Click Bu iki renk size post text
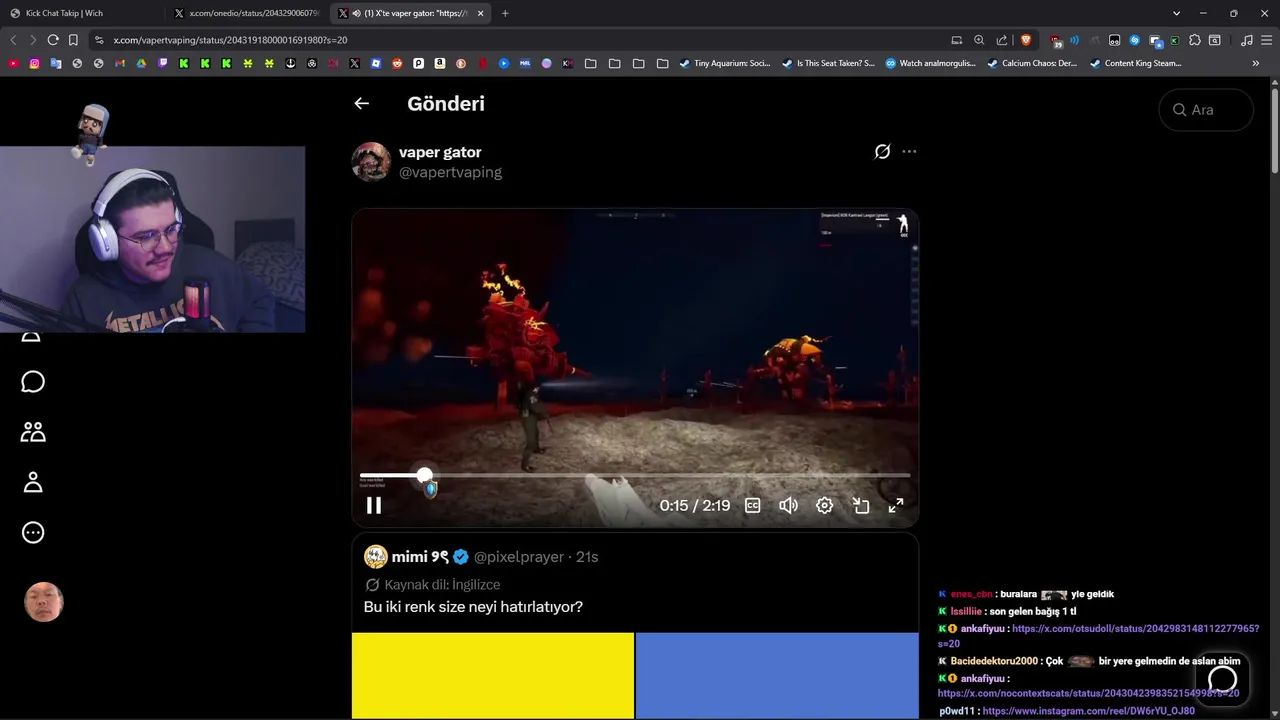 pos(473,607)
